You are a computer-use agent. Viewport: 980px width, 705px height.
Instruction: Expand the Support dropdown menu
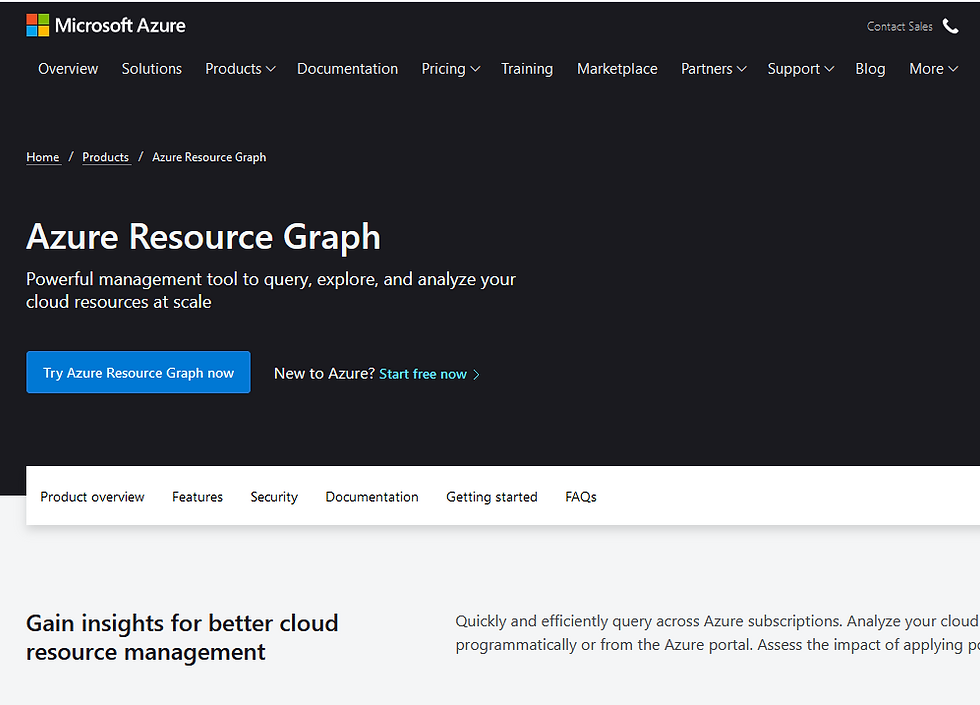pos(801,69)
